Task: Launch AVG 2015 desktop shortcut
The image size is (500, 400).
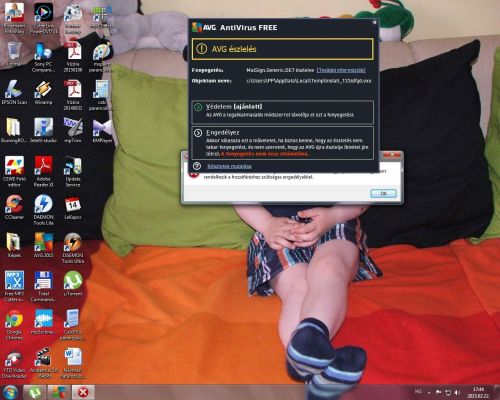Action: pyautogui.click(x=43, y=245)
